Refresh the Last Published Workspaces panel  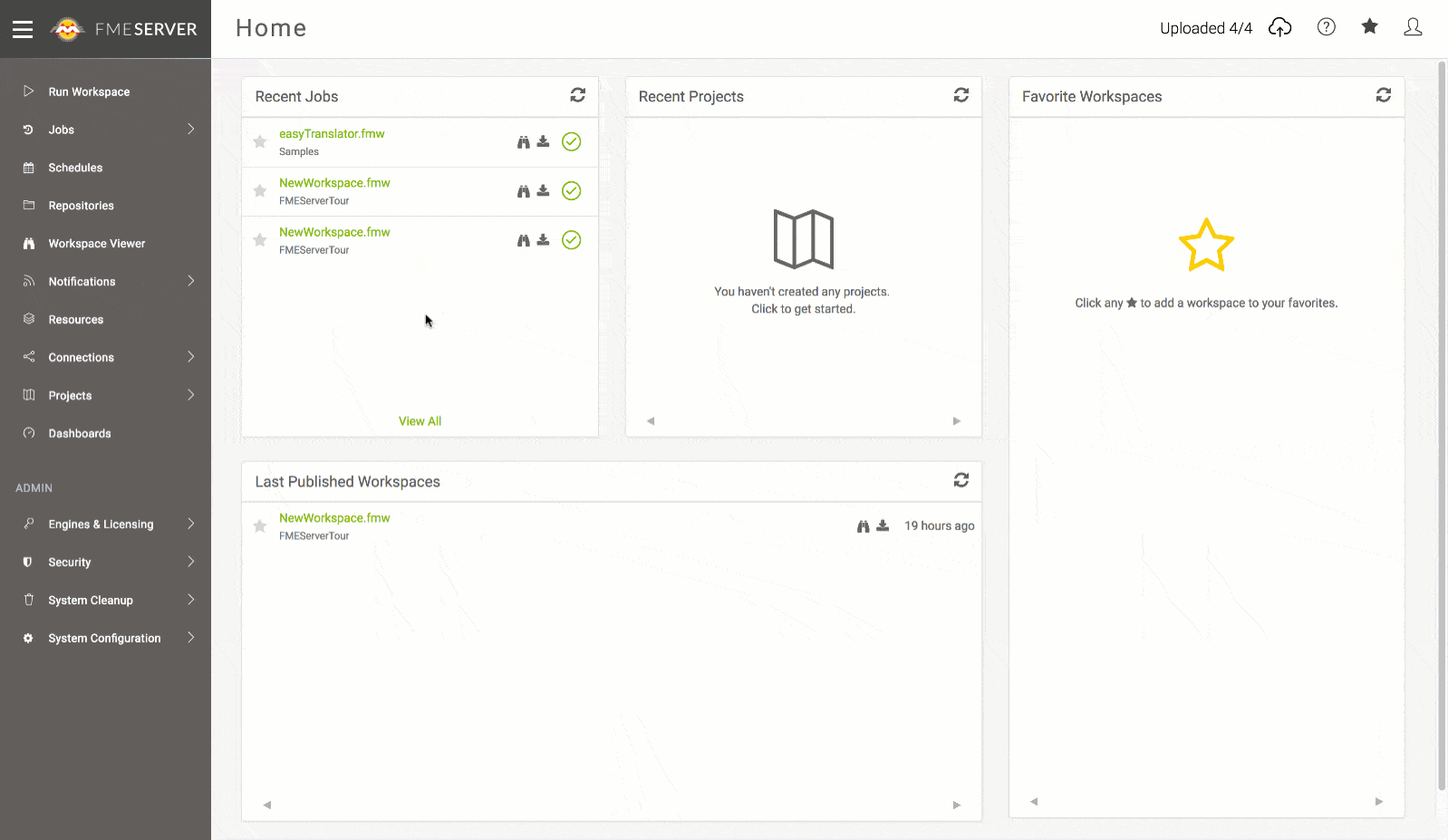961,480
